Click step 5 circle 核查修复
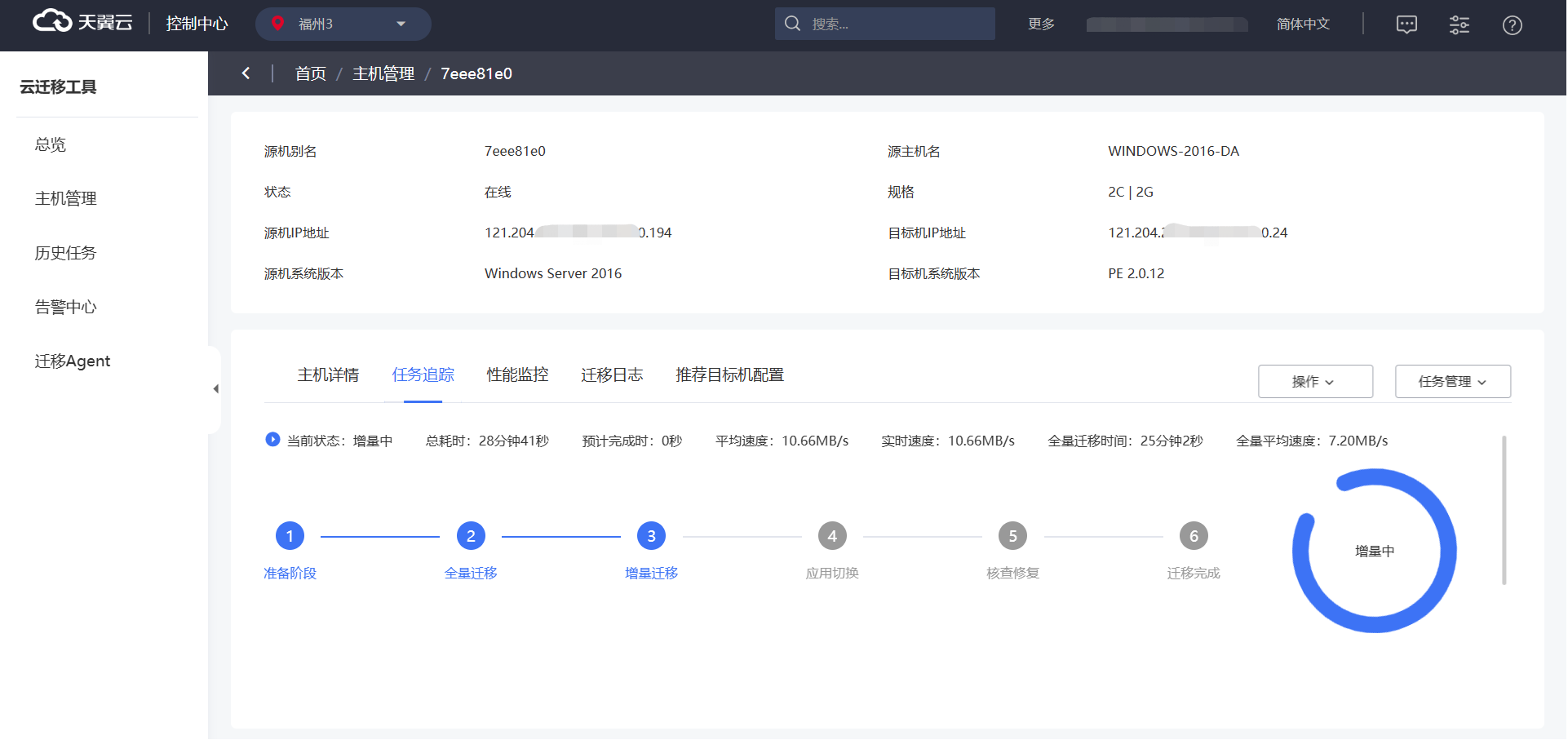 [x=1012, y=536]
